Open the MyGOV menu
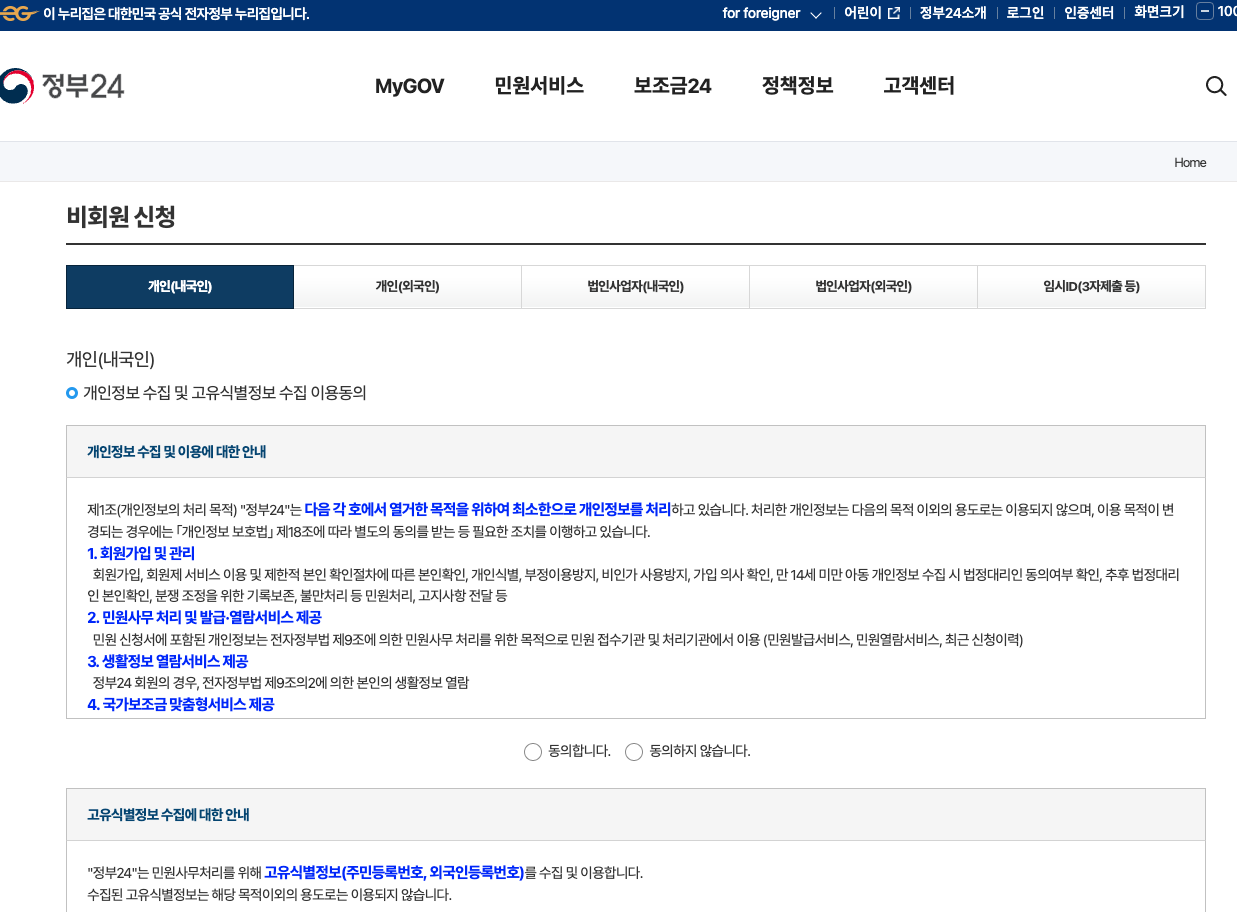 point(409,86)
